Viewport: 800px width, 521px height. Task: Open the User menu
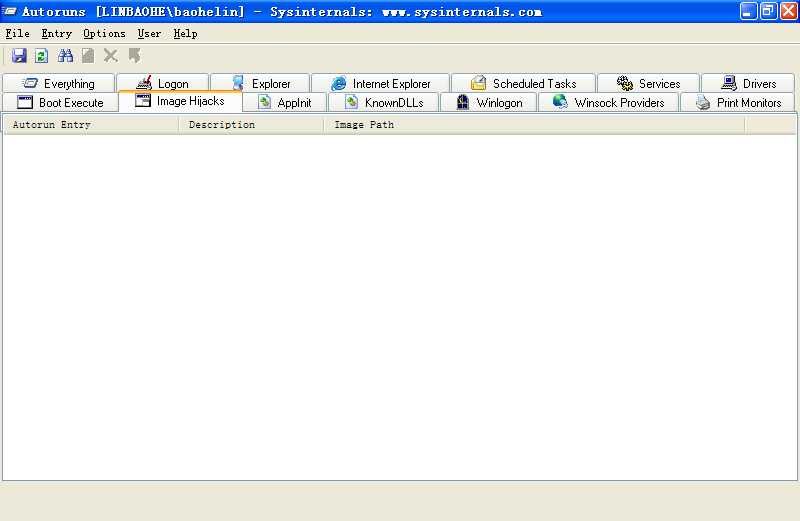click(149, 34)
